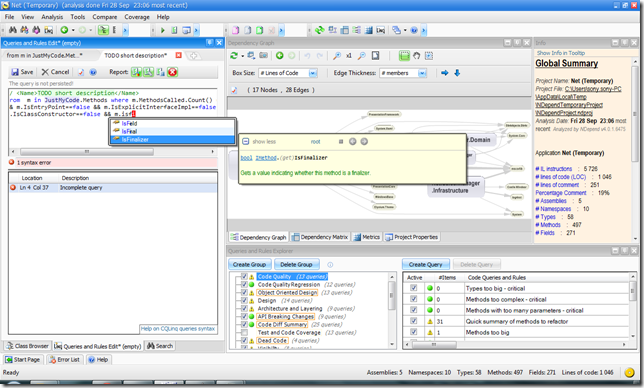Toggle Active checkbox for Quick summary of methods to refactor

(x=414, y=321)
